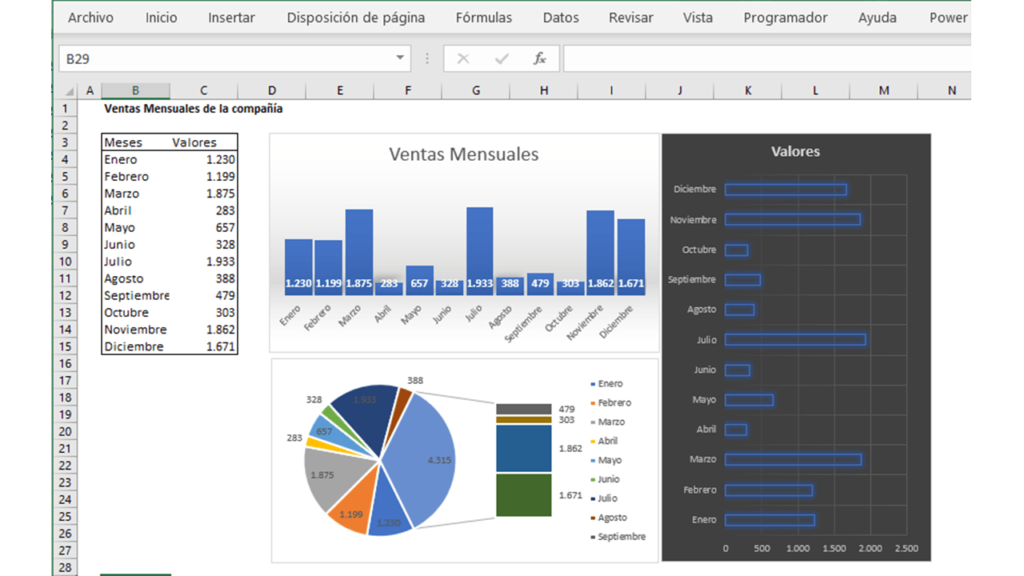
Task: Click the Valores title on dark chart
Action: click(x=795, y=152)
